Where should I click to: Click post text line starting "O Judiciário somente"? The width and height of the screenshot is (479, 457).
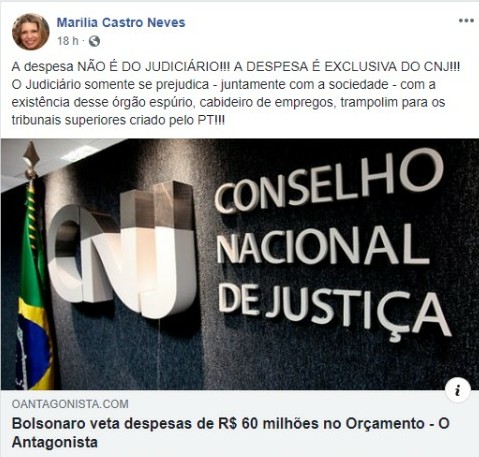pyautogui.click(x=223, y=84)
